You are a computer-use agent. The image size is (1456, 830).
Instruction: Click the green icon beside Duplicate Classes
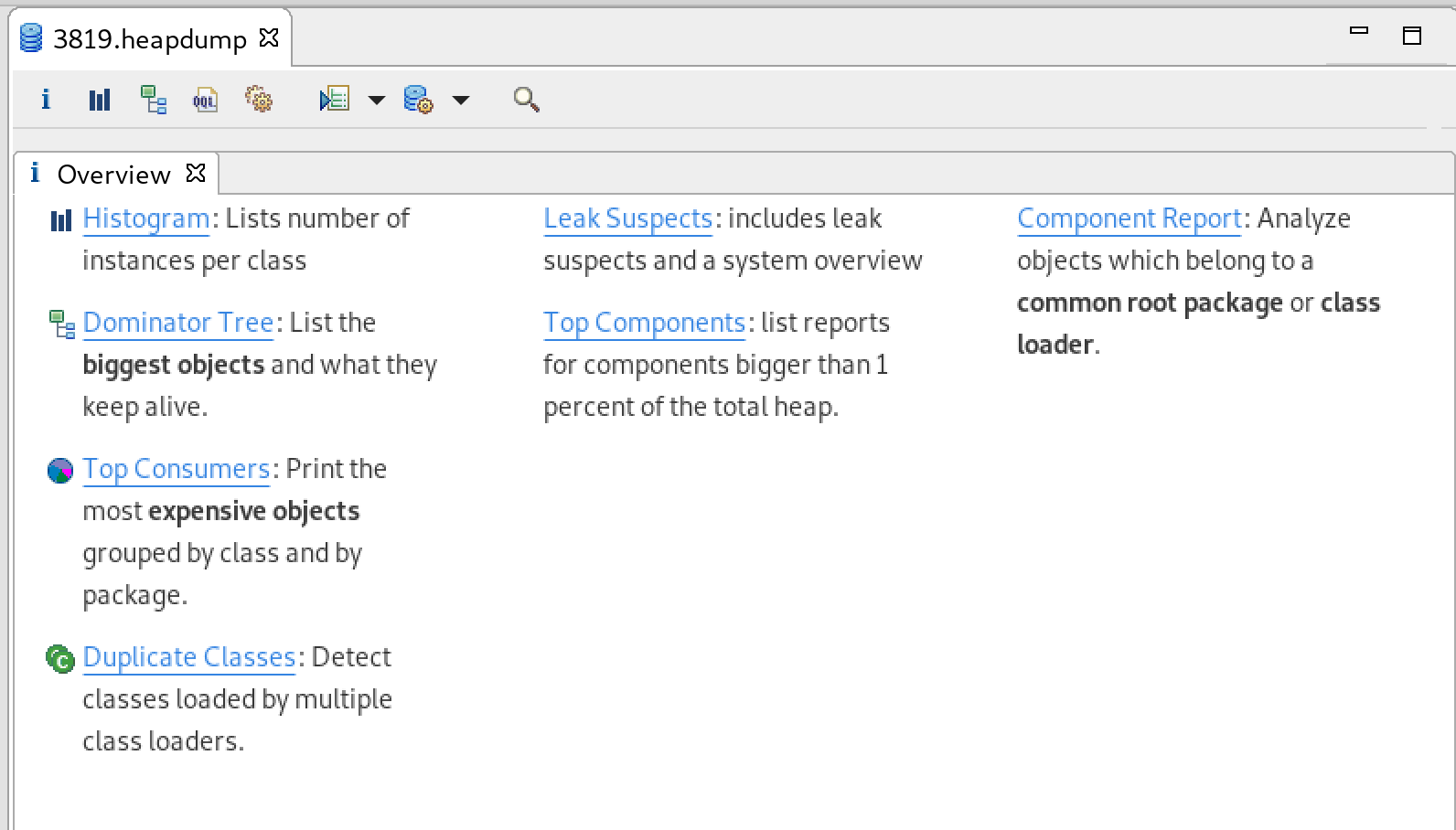(60, 658)
